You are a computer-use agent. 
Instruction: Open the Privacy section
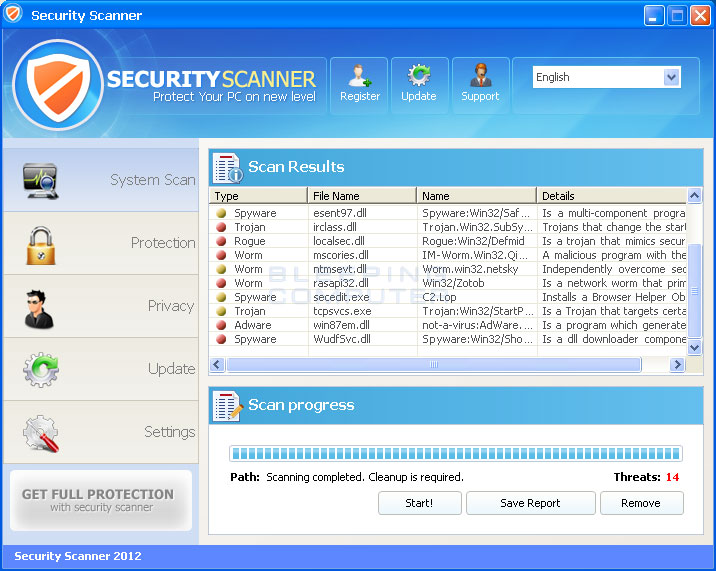(x=100, y=306)
